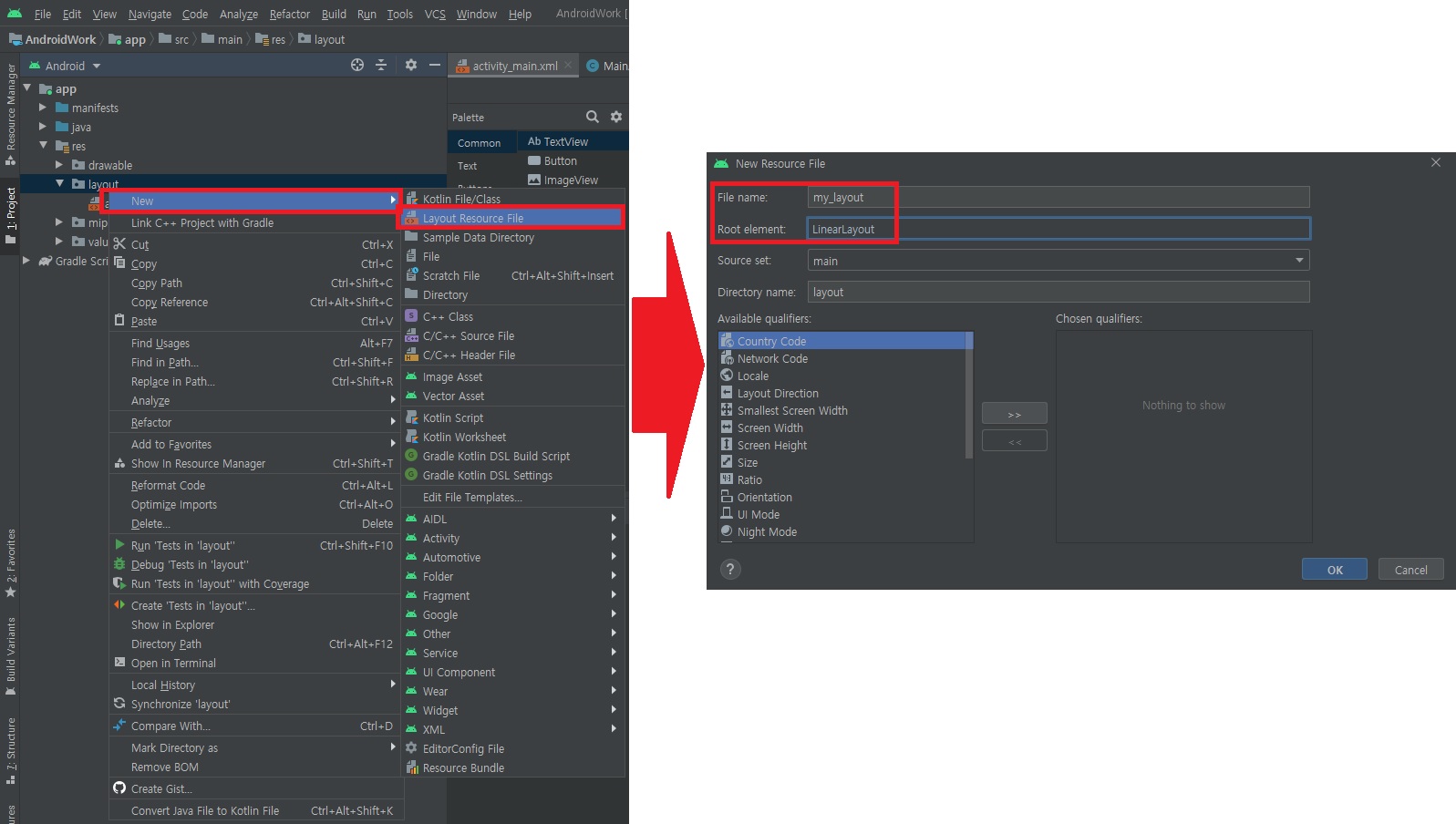Open the help question mark in the dialog
The image size is (1456, 824).
tap(730, 570)
